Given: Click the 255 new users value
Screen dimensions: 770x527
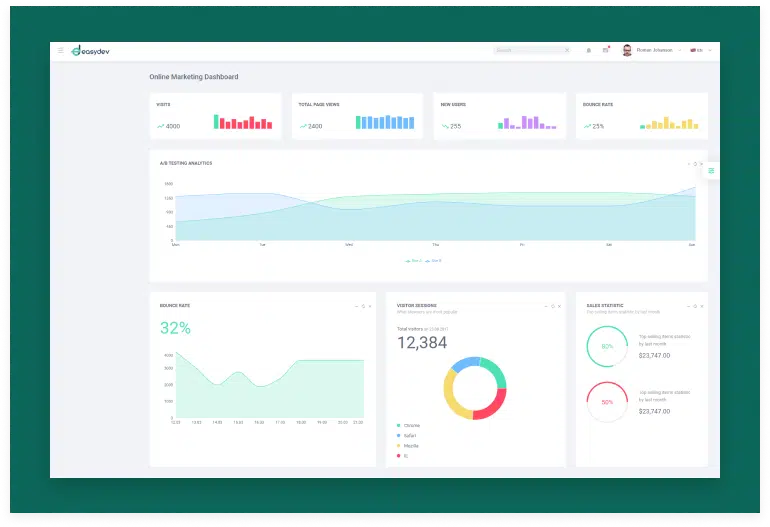Looking at the screenshot, I should pos(456,126).
